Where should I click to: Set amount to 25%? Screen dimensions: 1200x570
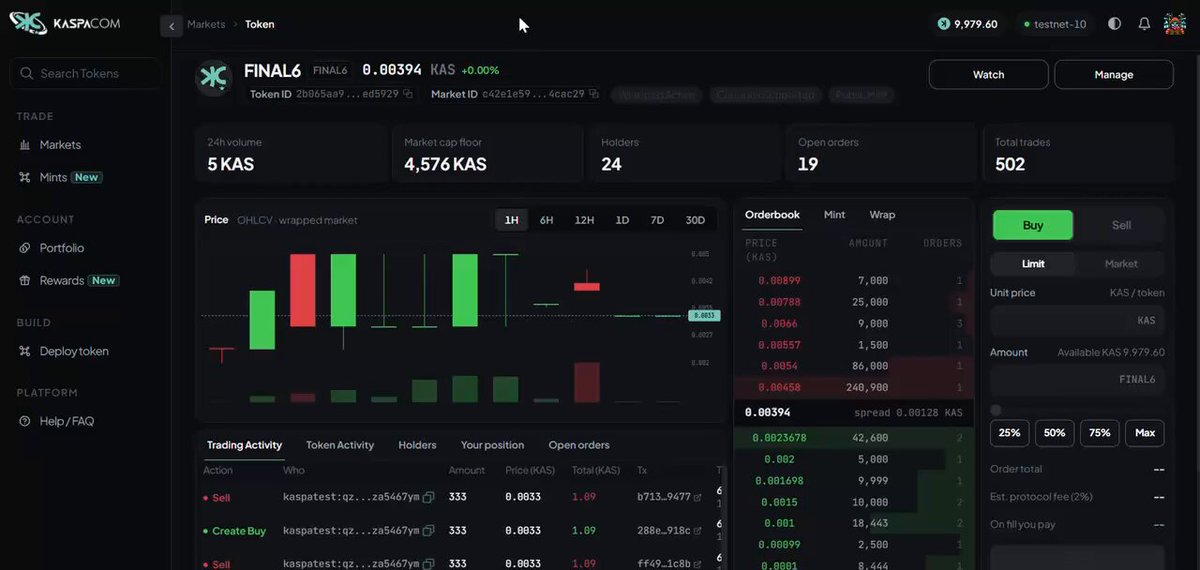click(x=1009, y=433)
